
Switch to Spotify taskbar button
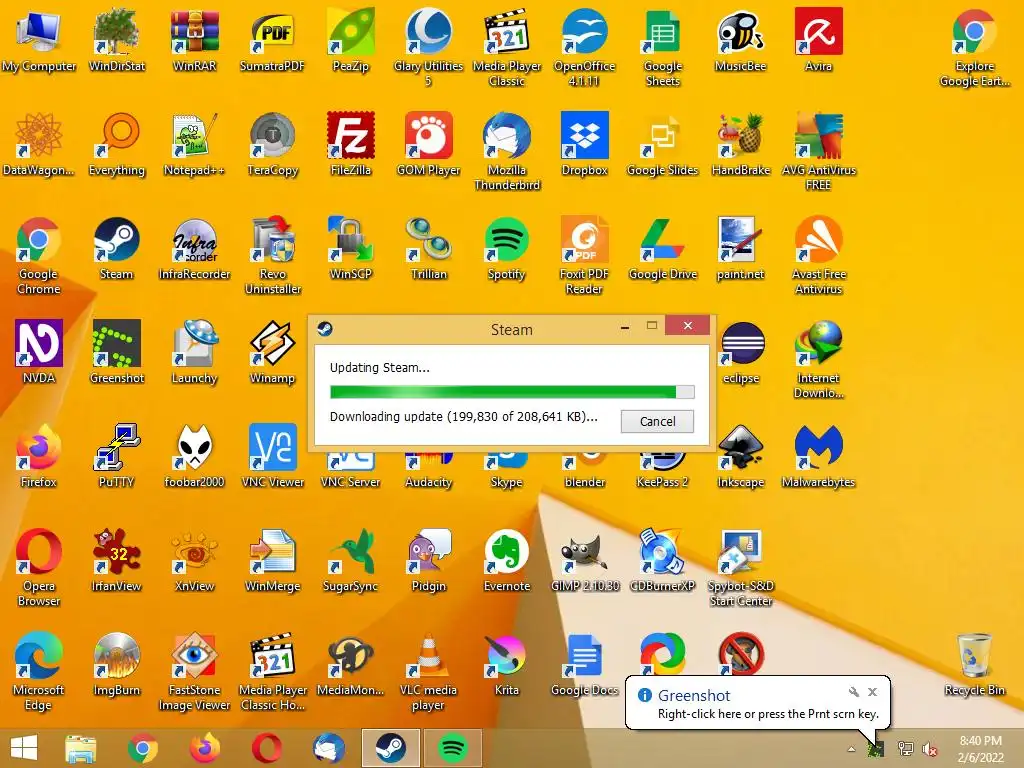453,748
